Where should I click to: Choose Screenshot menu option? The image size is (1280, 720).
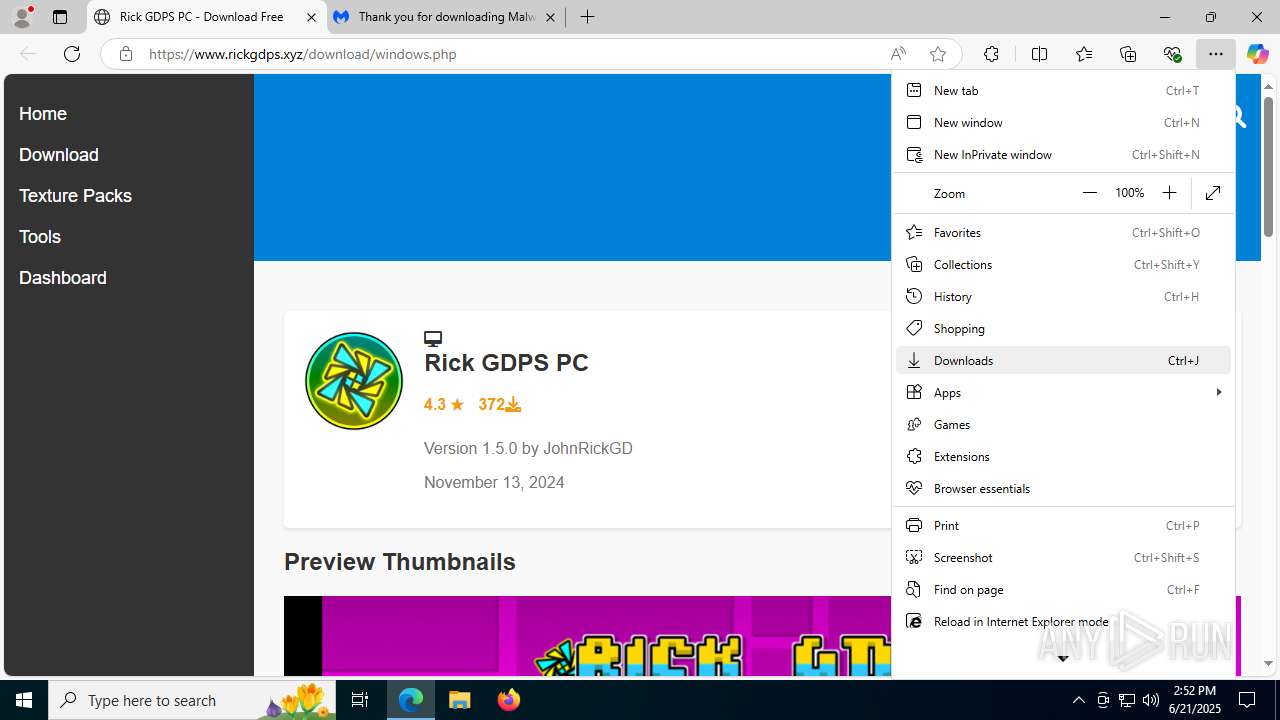pos(1063,557)
